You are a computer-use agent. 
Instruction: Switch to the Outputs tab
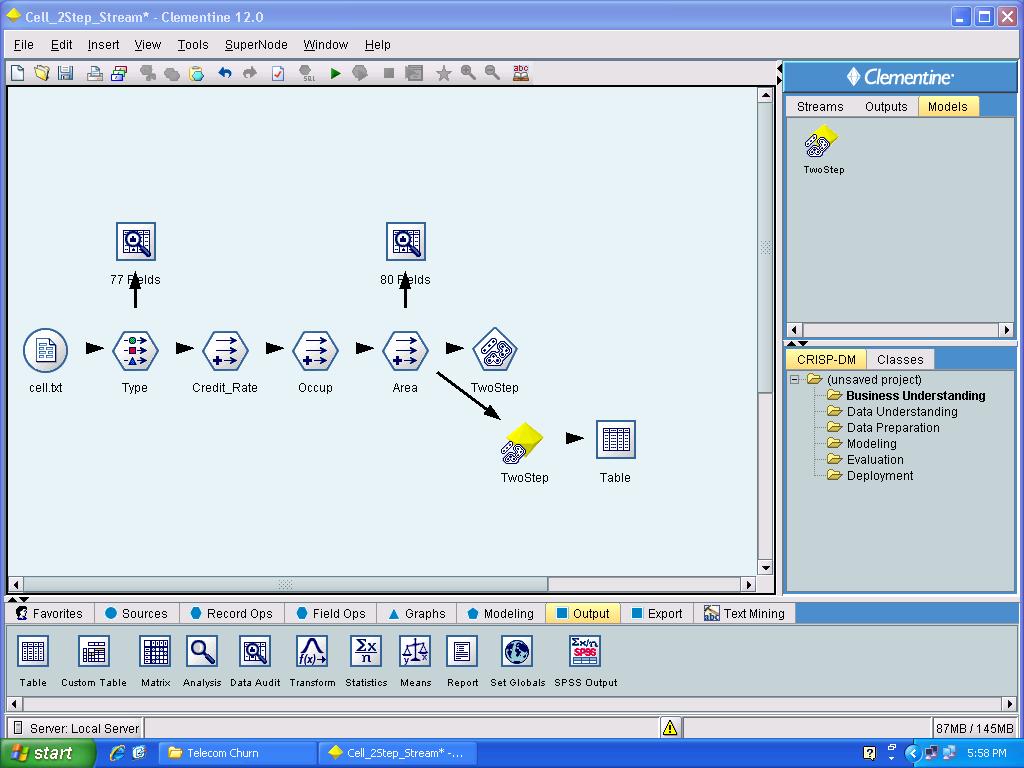coord(886,106)
